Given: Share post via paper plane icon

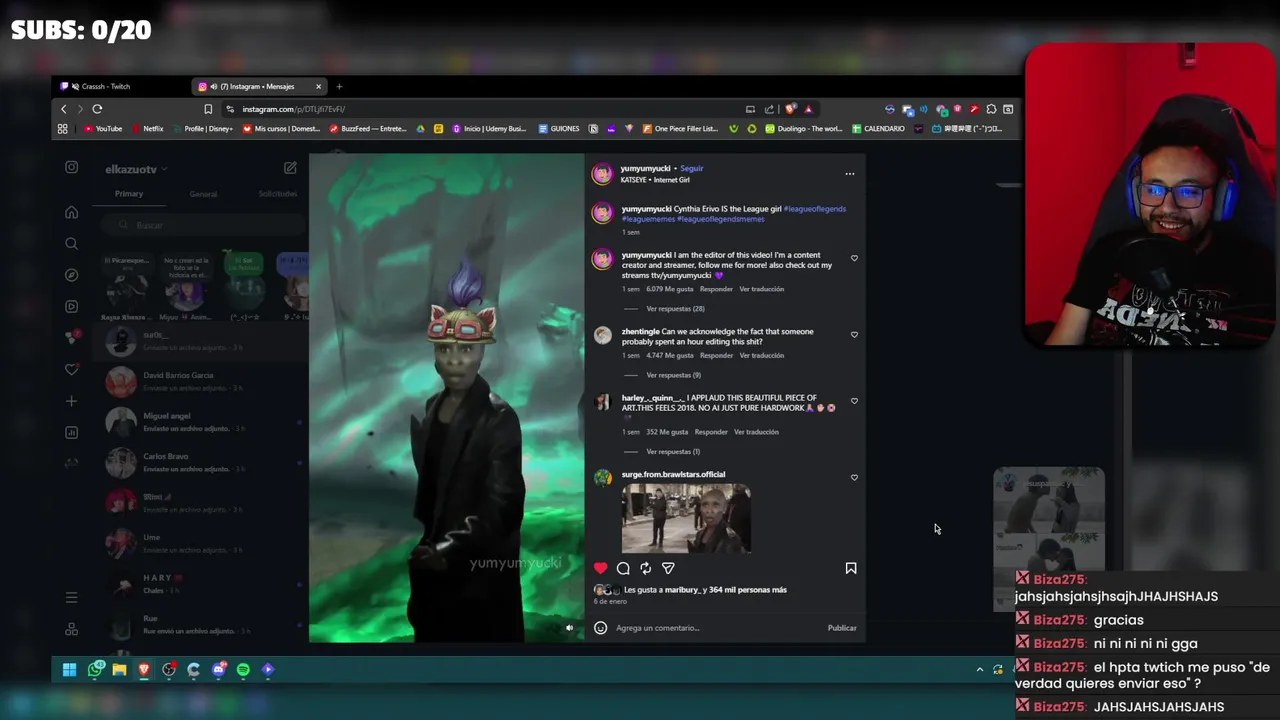Looking at the screenshot, I should pos(668,568).
